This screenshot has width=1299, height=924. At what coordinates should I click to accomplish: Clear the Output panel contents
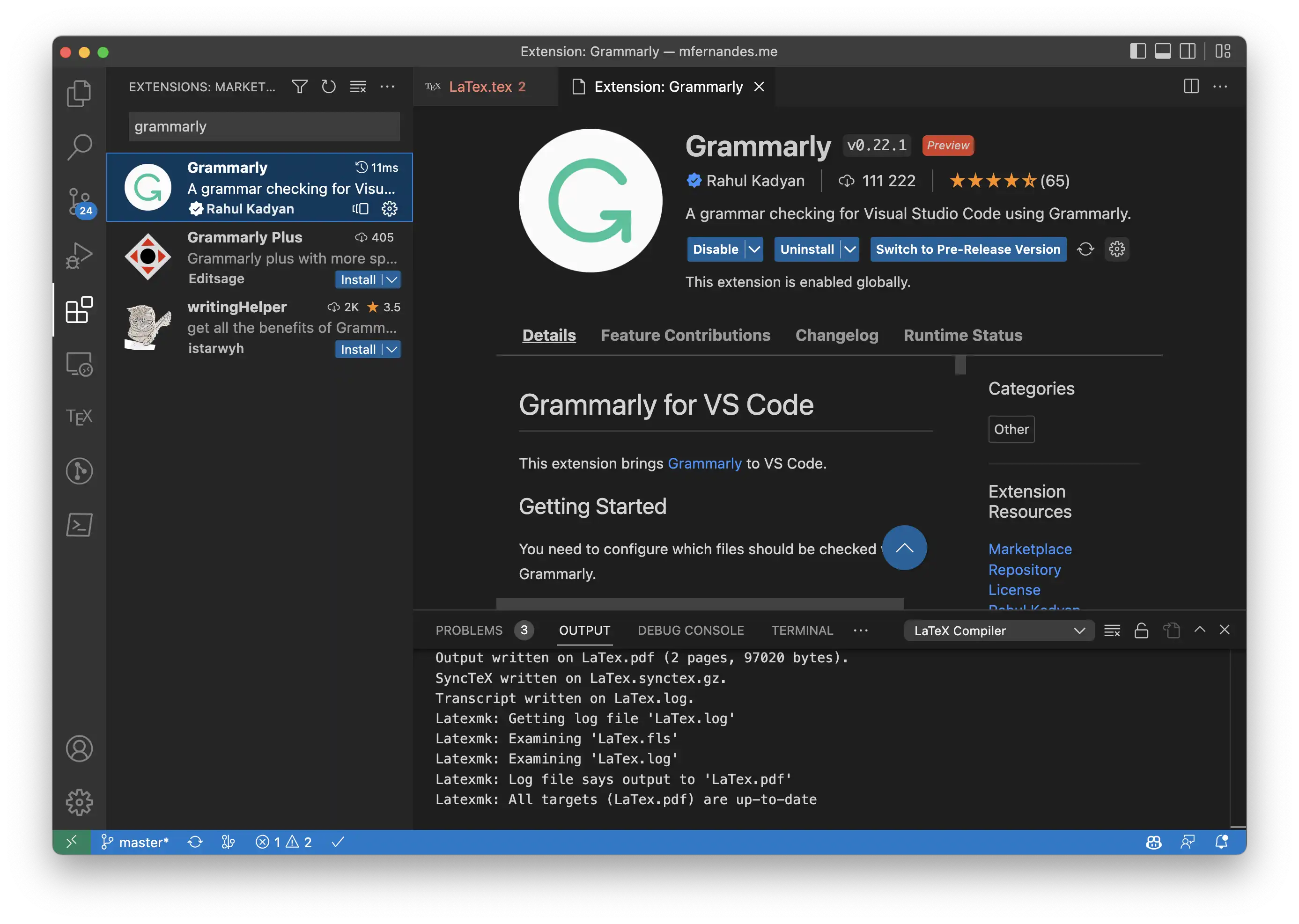[1111, 630]
